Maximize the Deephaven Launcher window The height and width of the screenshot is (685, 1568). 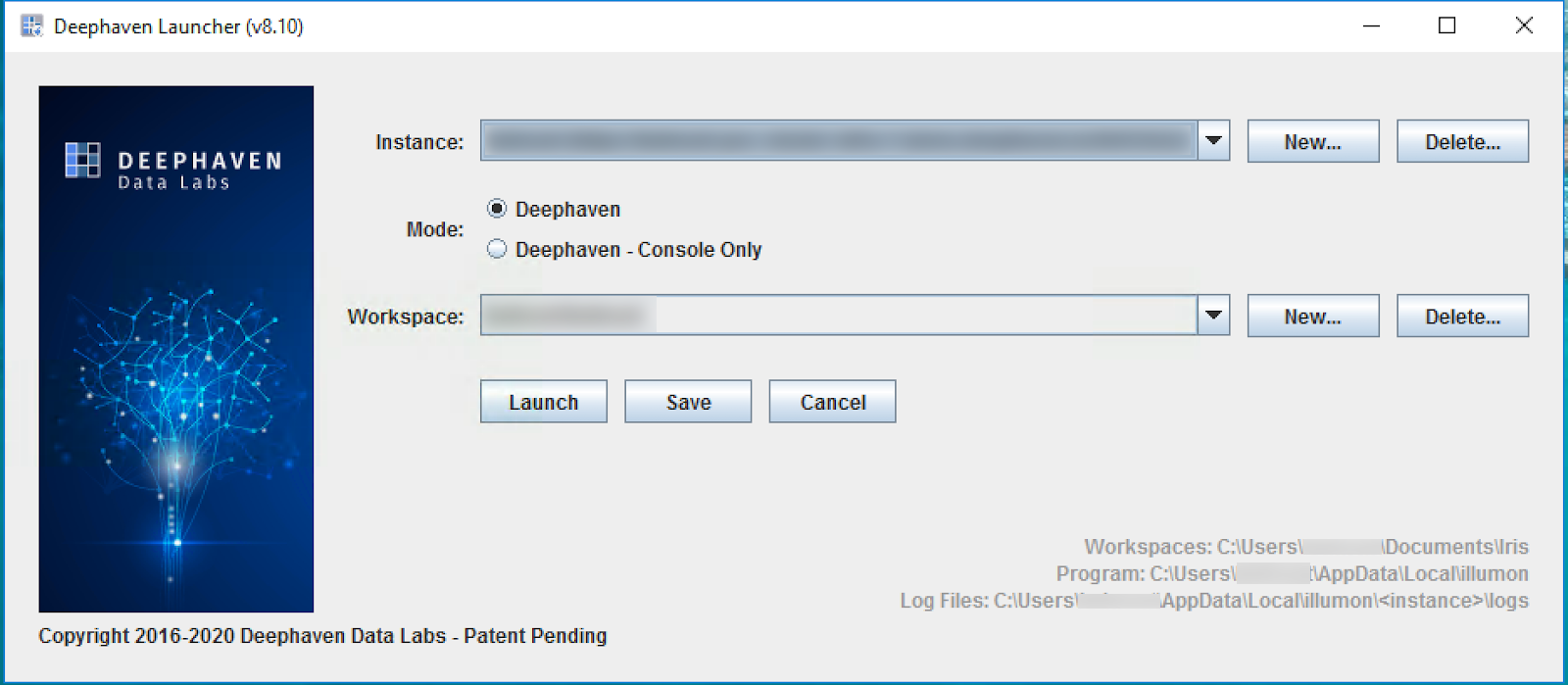(1446, 26)
